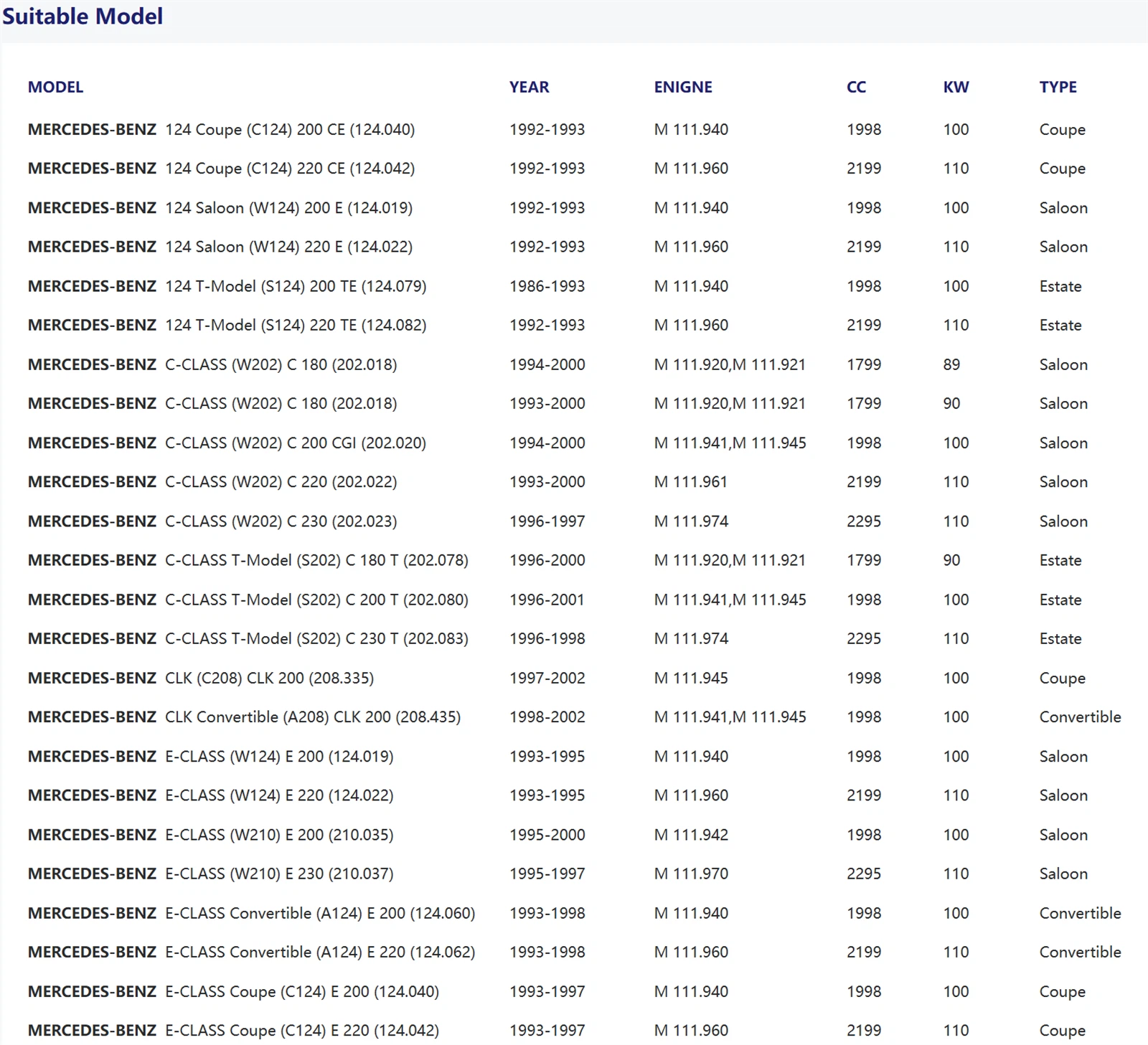Click E-CLASS (W210) E 230 (210.037) model
The width and height of the screenshot is (1148, 1045).
pos(279,874)
